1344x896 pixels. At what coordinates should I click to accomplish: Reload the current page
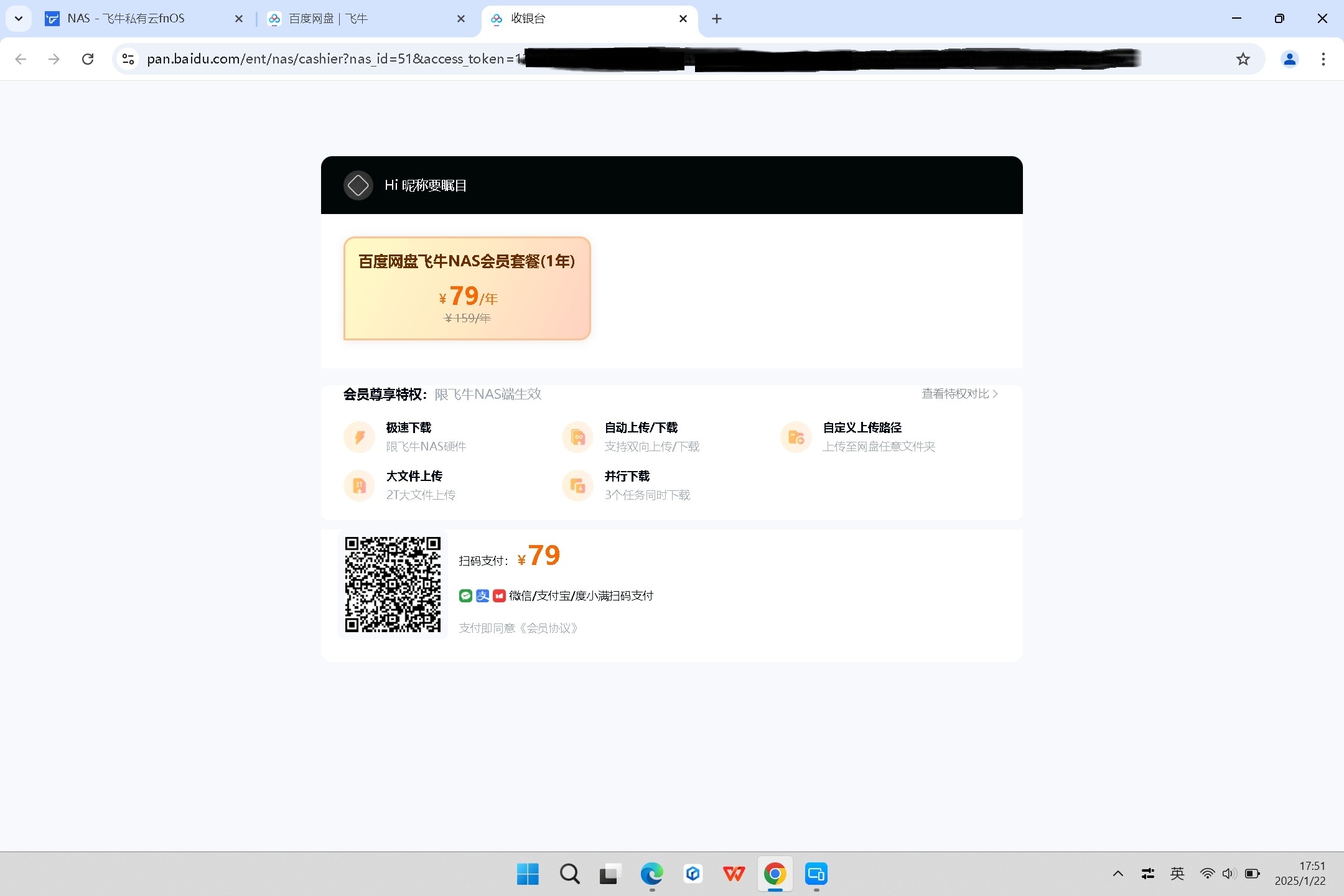[88, 59]
